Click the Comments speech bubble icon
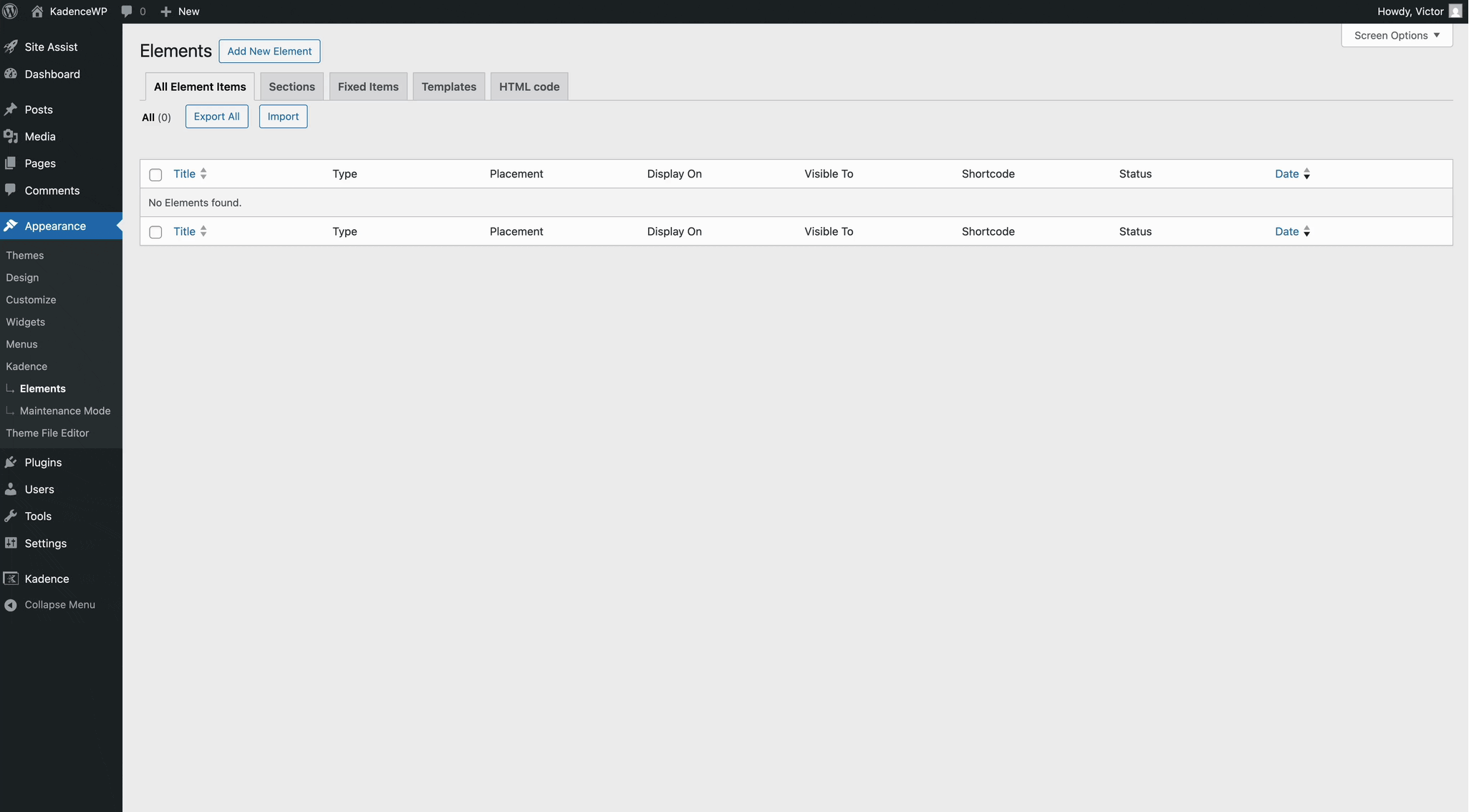 point(11,190)
